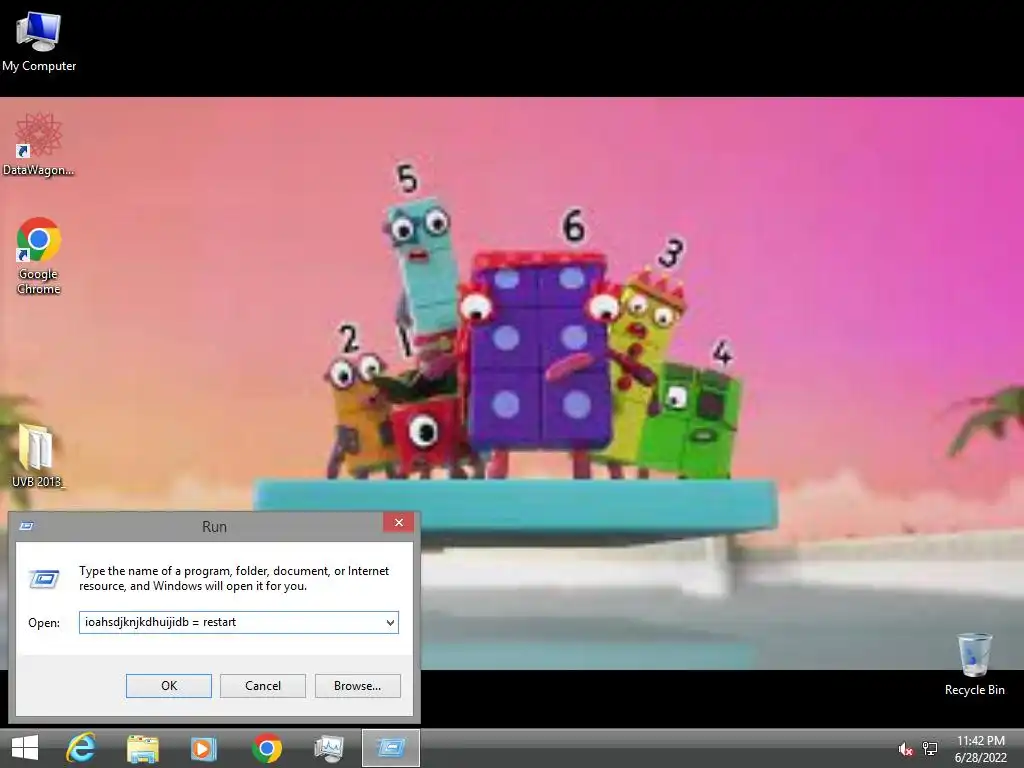Open the My Computer desktop icon

pyautogui.click(x=39, y=41)
